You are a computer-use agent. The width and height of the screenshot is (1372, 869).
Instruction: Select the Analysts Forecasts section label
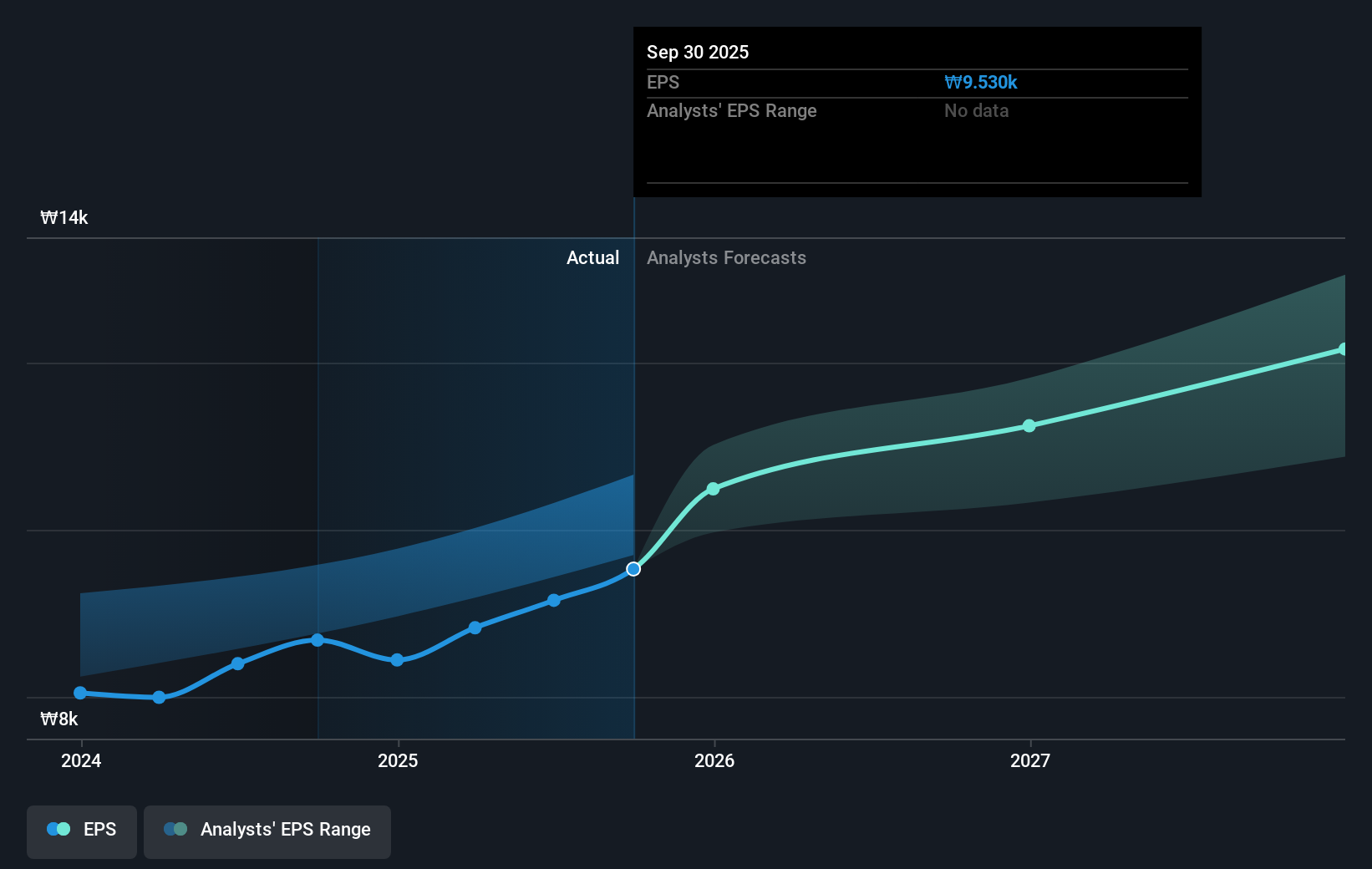pos(726,257)
